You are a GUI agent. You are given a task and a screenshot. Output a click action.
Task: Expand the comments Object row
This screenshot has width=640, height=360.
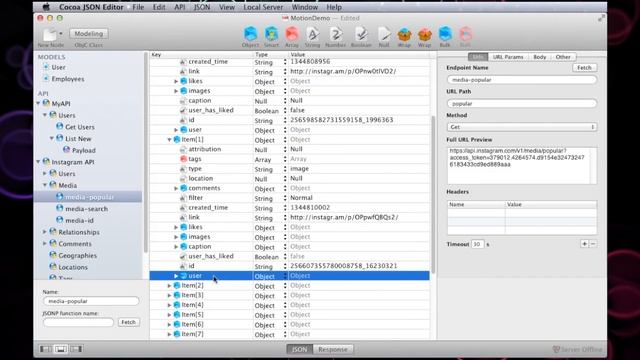[x=176, y=188]
